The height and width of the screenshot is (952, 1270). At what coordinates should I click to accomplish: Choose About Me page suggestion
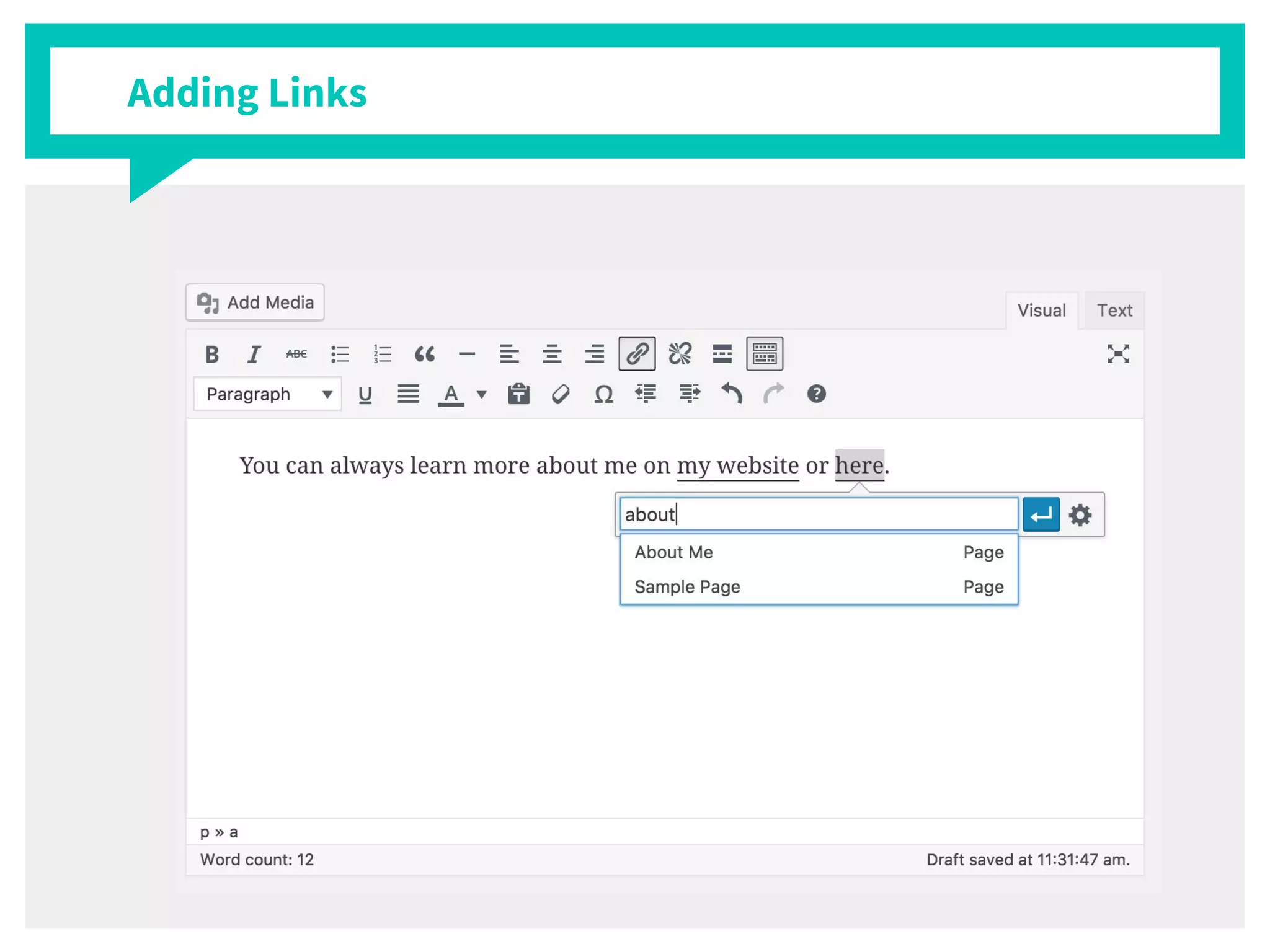pyautogui.click(x=819, y=552)
